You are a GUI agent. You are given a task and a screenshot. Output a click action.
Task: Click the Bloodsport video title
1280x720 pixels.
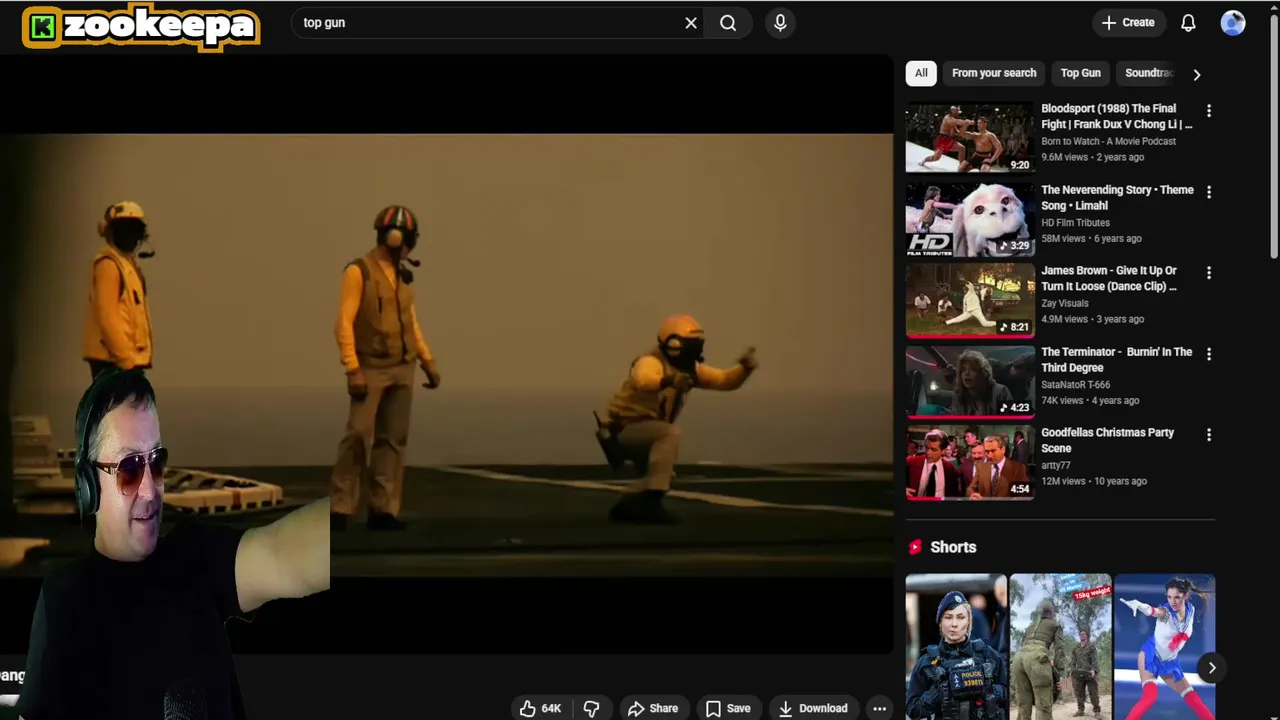click(1117, 116)
